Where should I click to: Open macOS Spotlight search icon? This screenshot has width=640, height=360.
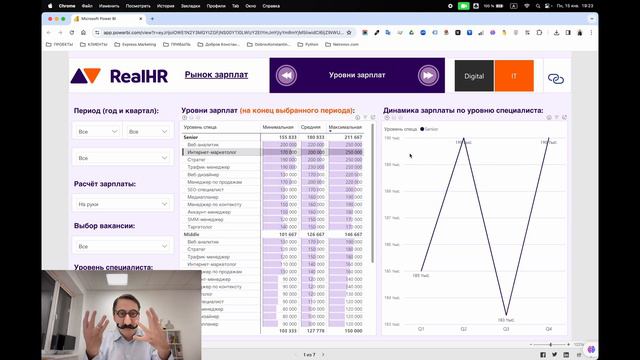pos(538,6)
